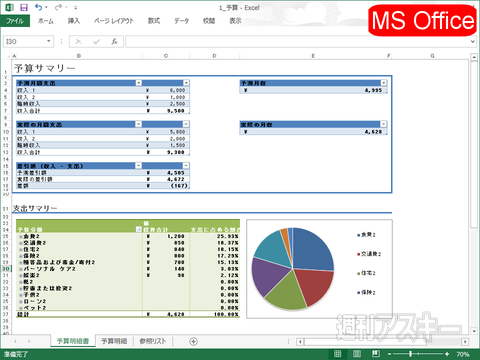Open the 予測月収 header filter dropdown
Viewport: 480px width, 360px height.
(x=384, y=83)
